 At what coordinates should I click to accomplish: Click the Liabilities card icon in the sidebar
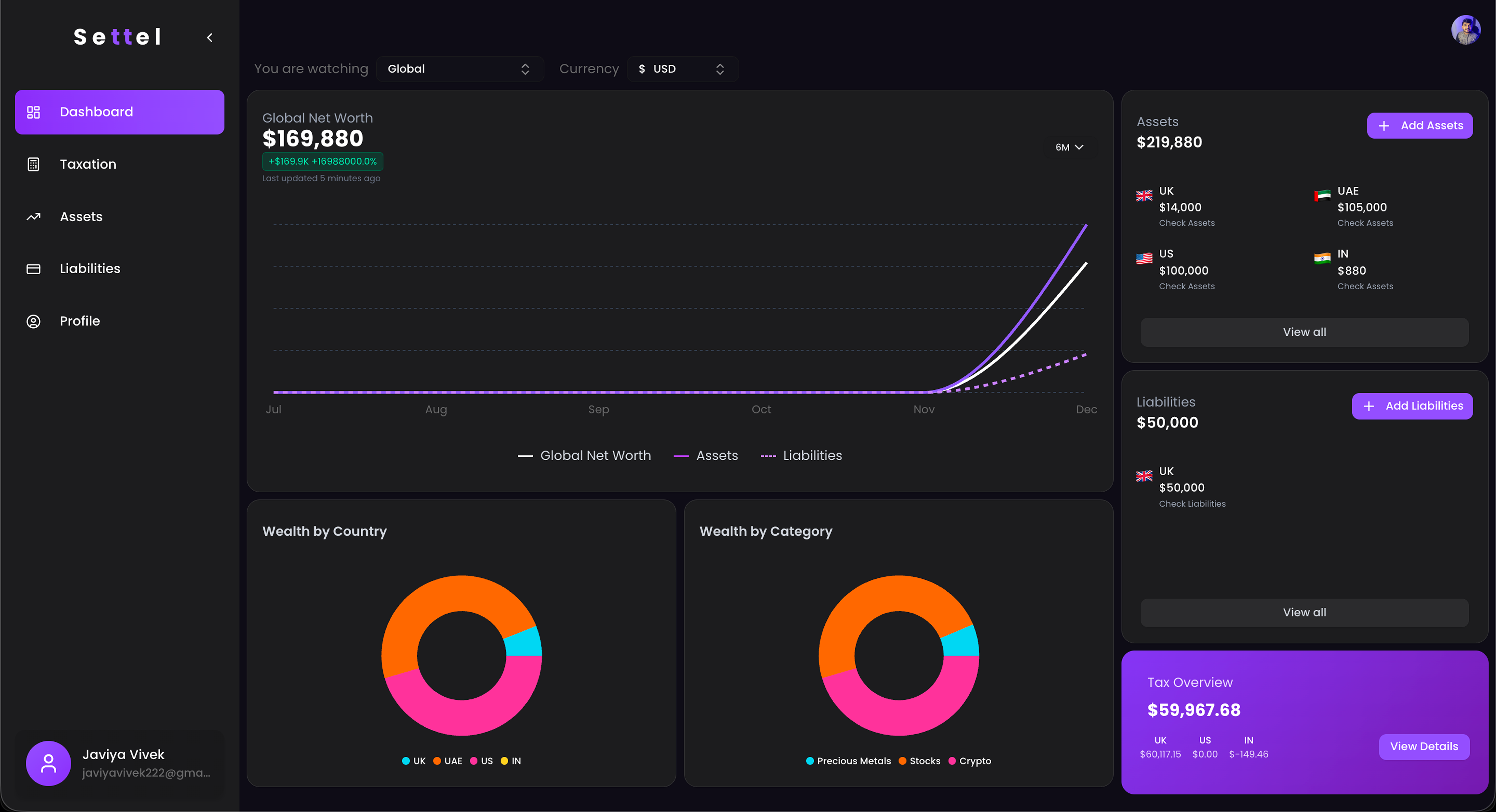coord(34,269)
